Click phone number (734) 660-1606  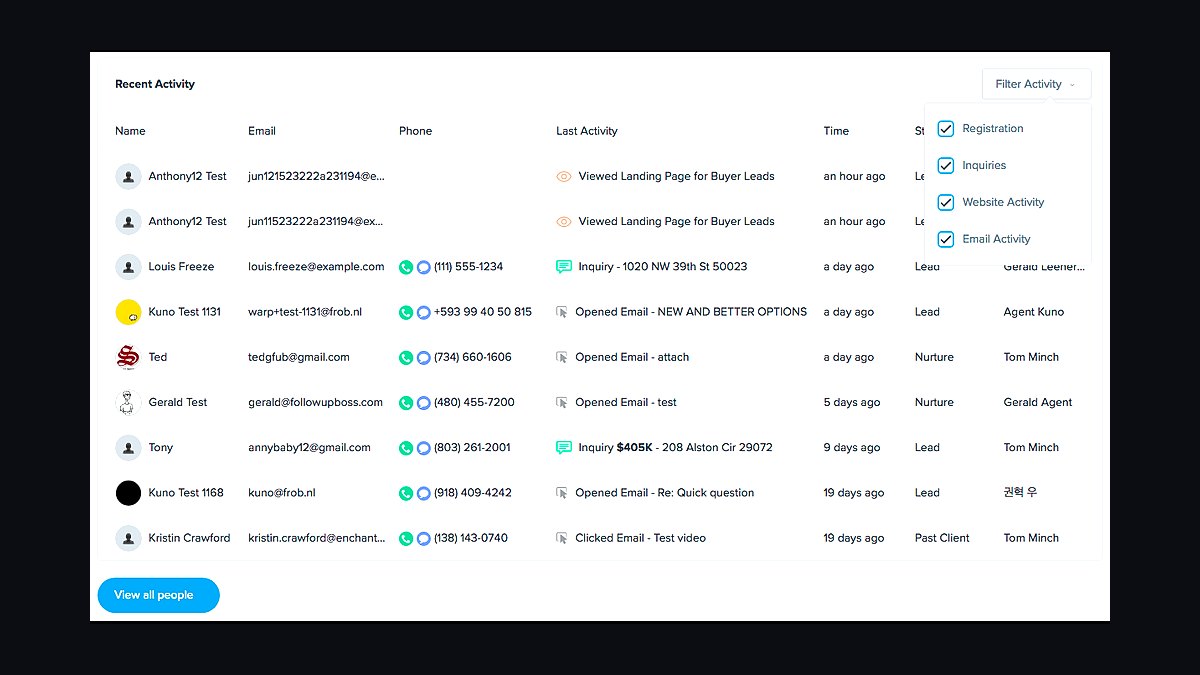472,357
